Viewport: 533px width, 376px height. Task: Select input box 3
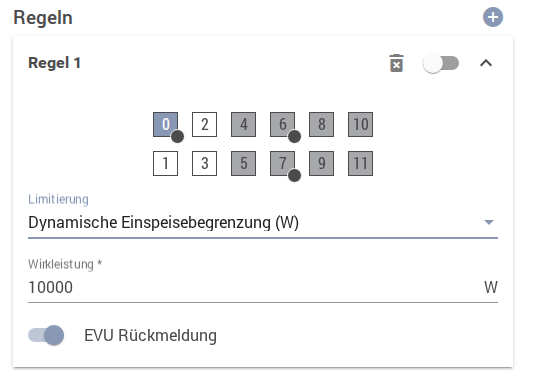click(204, 164)
